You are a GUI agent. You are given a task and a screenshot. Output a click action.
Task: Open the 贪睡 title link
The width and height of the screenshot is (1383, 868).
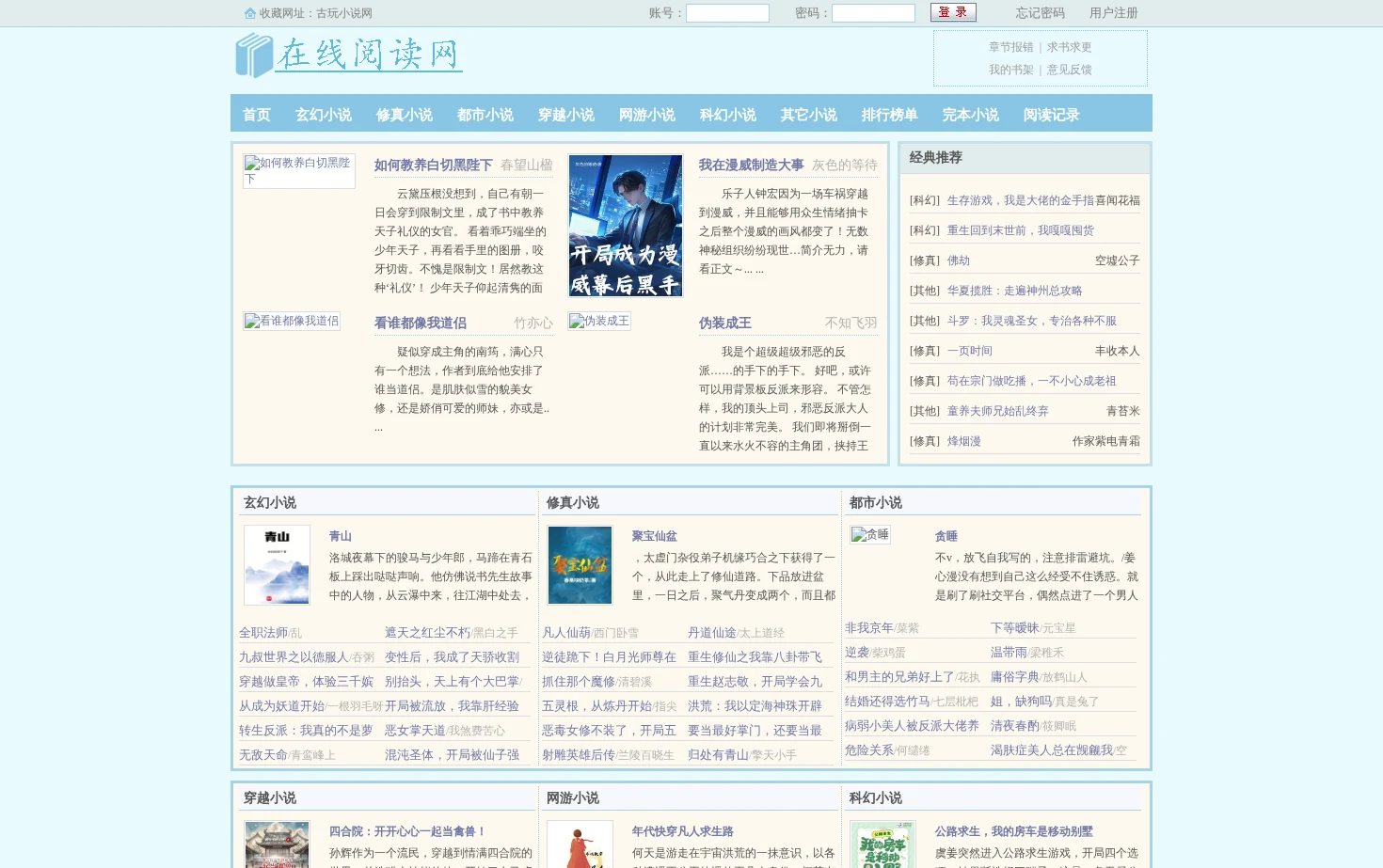click(x=946, y=536)
